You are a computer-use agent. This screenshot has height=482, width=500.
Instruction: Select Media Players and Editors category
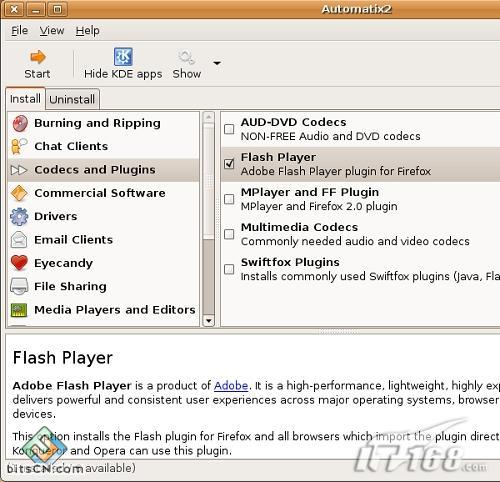coord(103,310)
